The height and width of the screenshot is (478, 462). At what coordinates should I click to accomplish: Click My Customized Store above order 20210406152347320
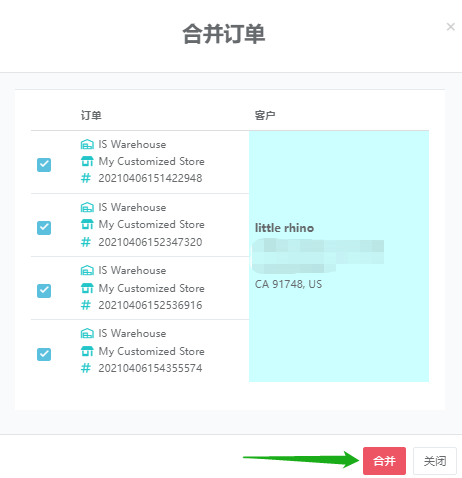(x=152, y=224)
